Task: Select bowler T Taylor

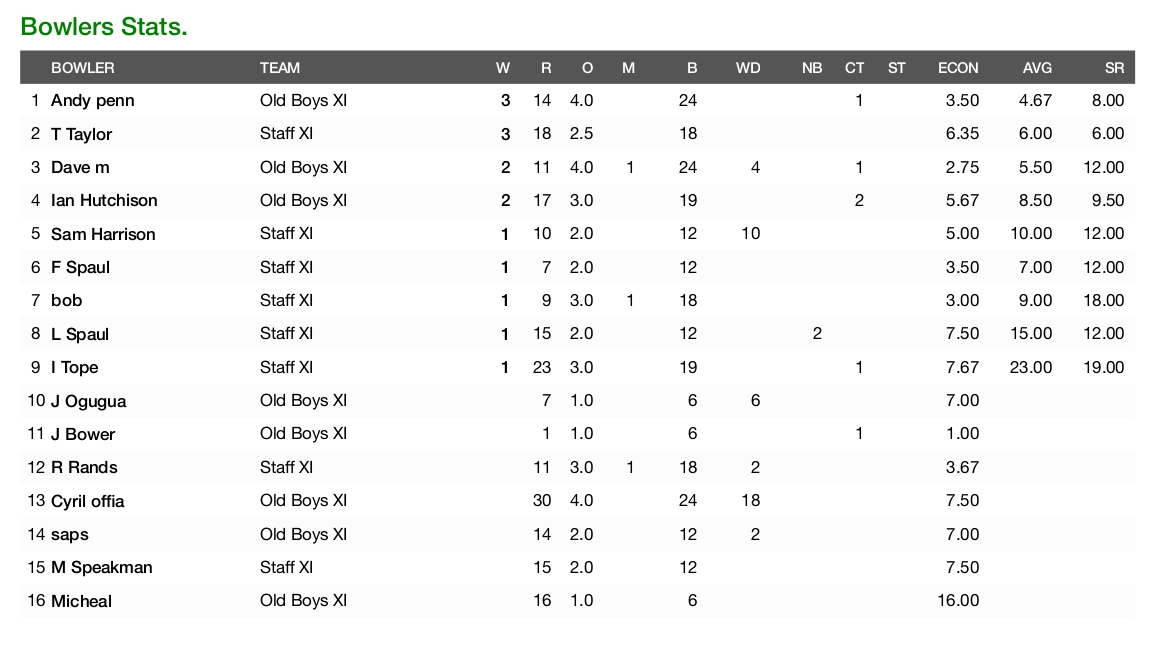Action: (82, 134)
